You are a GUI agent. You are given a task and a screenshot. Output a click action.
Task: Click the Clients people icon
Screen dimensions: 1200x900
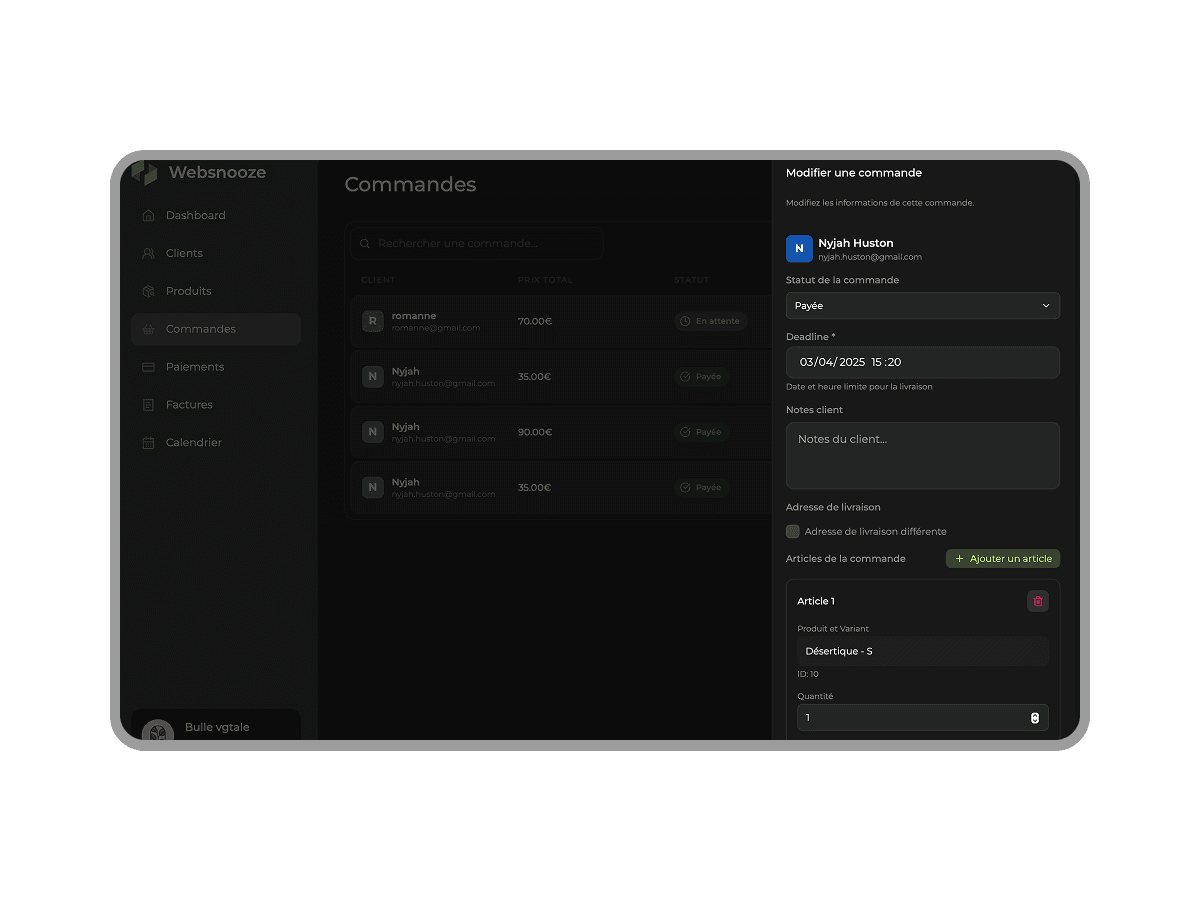pos(148,253)
